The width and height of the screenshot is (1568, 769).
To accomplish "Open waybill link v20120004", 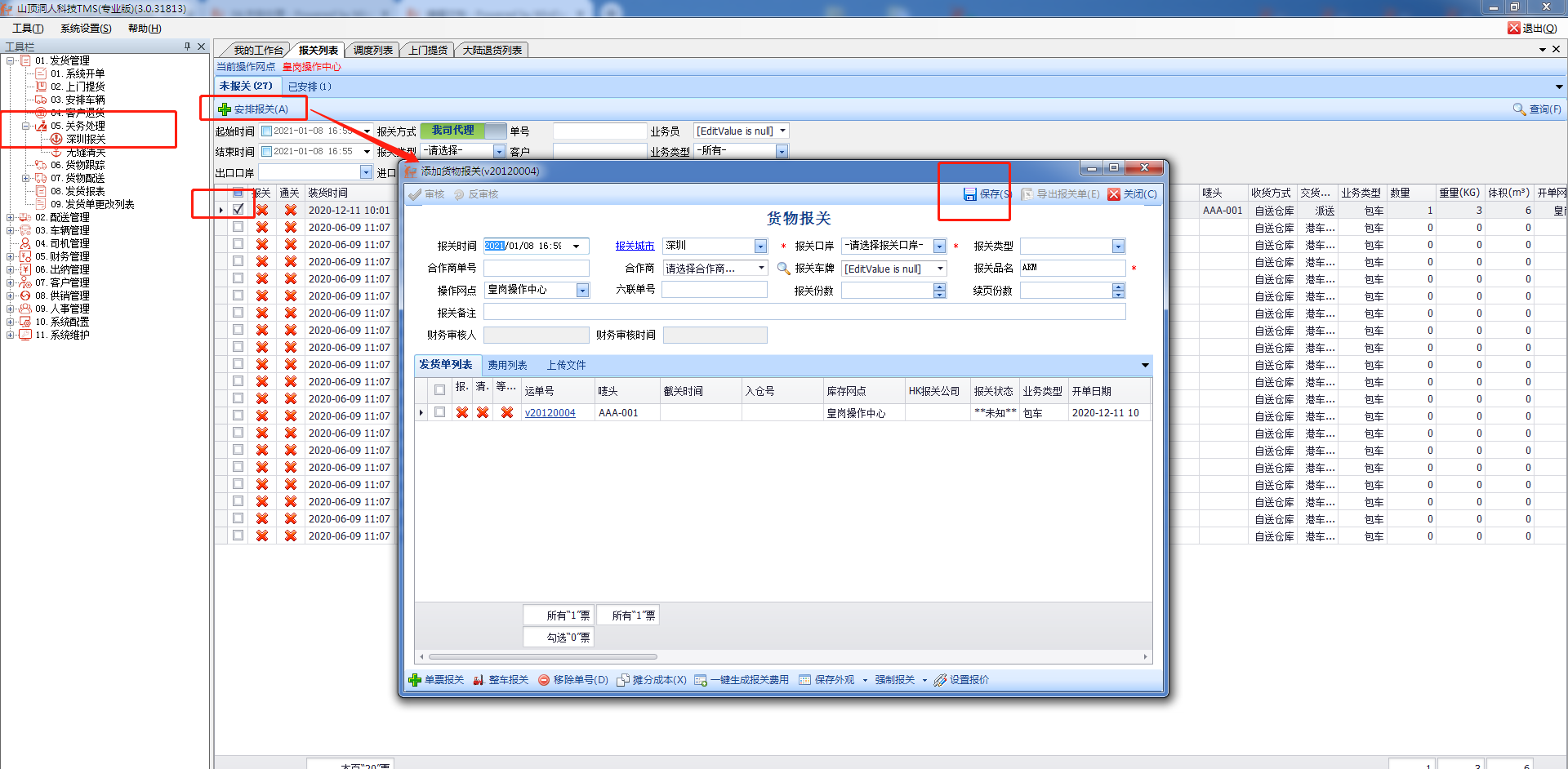I will click(x=550, y=413).
